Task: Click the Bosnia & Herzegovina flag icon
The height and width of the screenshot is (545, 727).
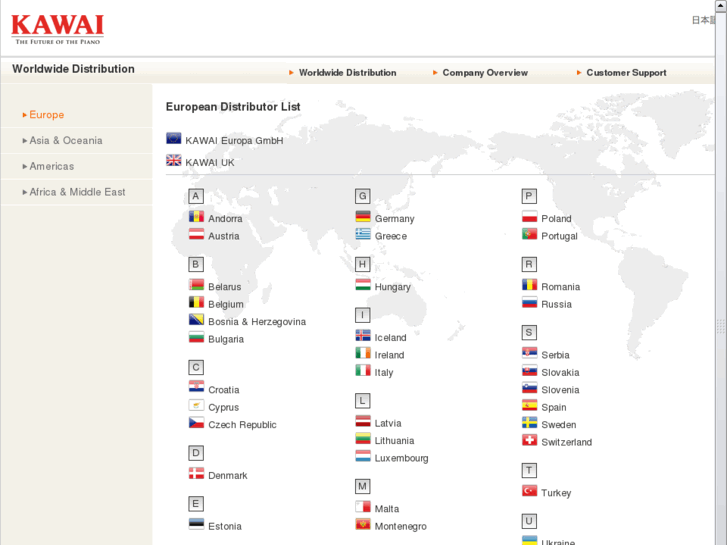Action: coord(196,320)
